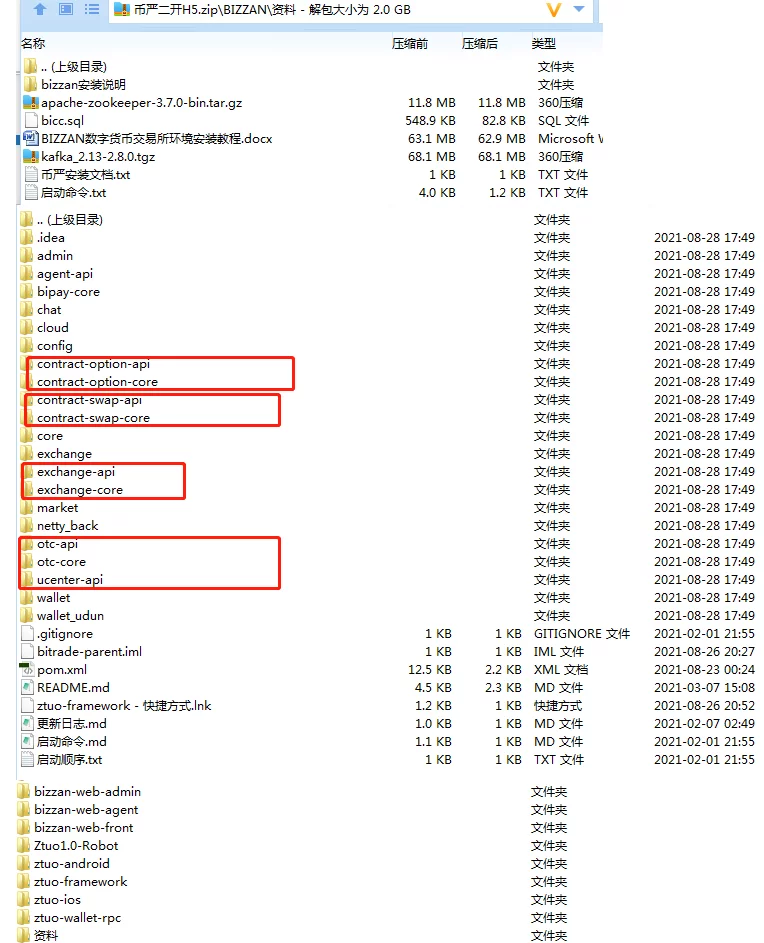Viewport: 764px width, 943px height.
Task: Select the pom.xml file icon
Action: coord(26,669)
